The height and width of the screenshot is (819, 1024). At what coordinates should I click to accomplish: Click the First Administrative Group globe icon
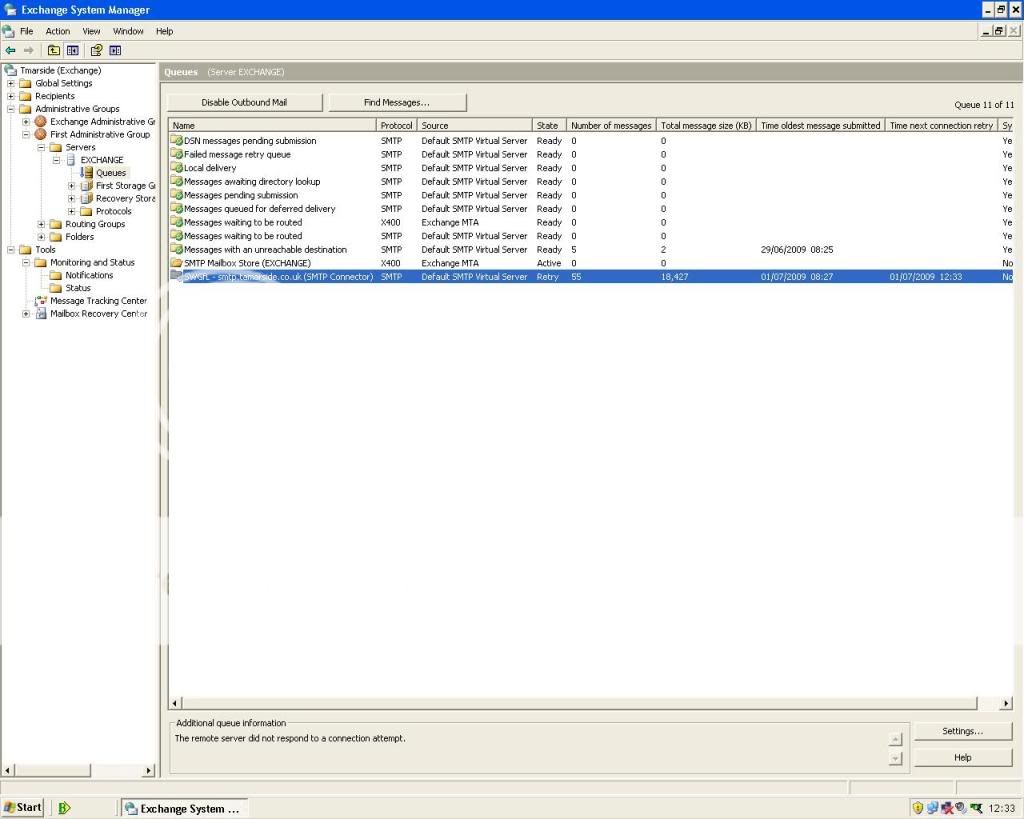click(40, 134)
